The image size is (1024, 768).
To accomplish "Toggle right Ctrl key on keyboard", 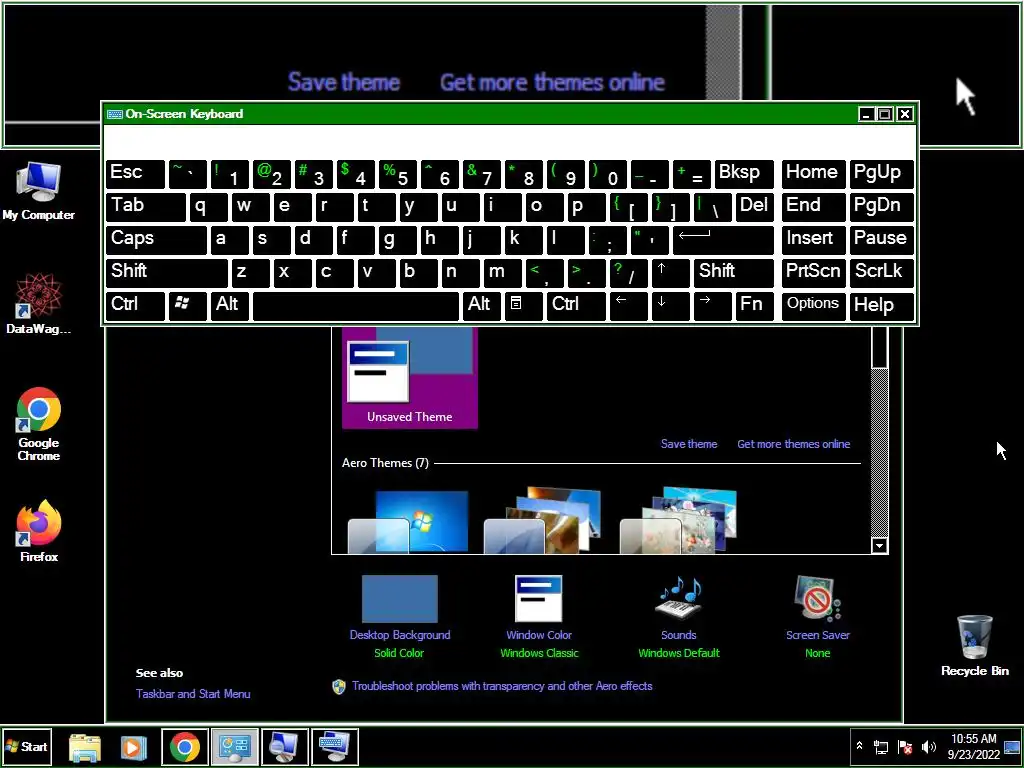I will [576, 304].
